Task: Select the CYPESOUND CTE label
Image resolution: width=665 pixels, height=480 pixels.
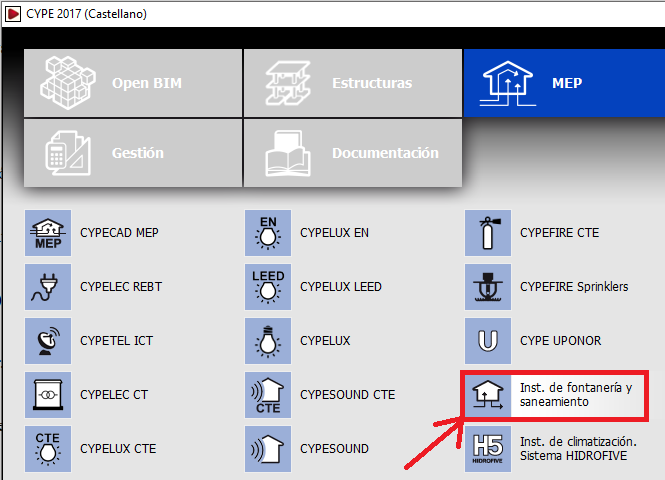Action: tap(348, 395)
